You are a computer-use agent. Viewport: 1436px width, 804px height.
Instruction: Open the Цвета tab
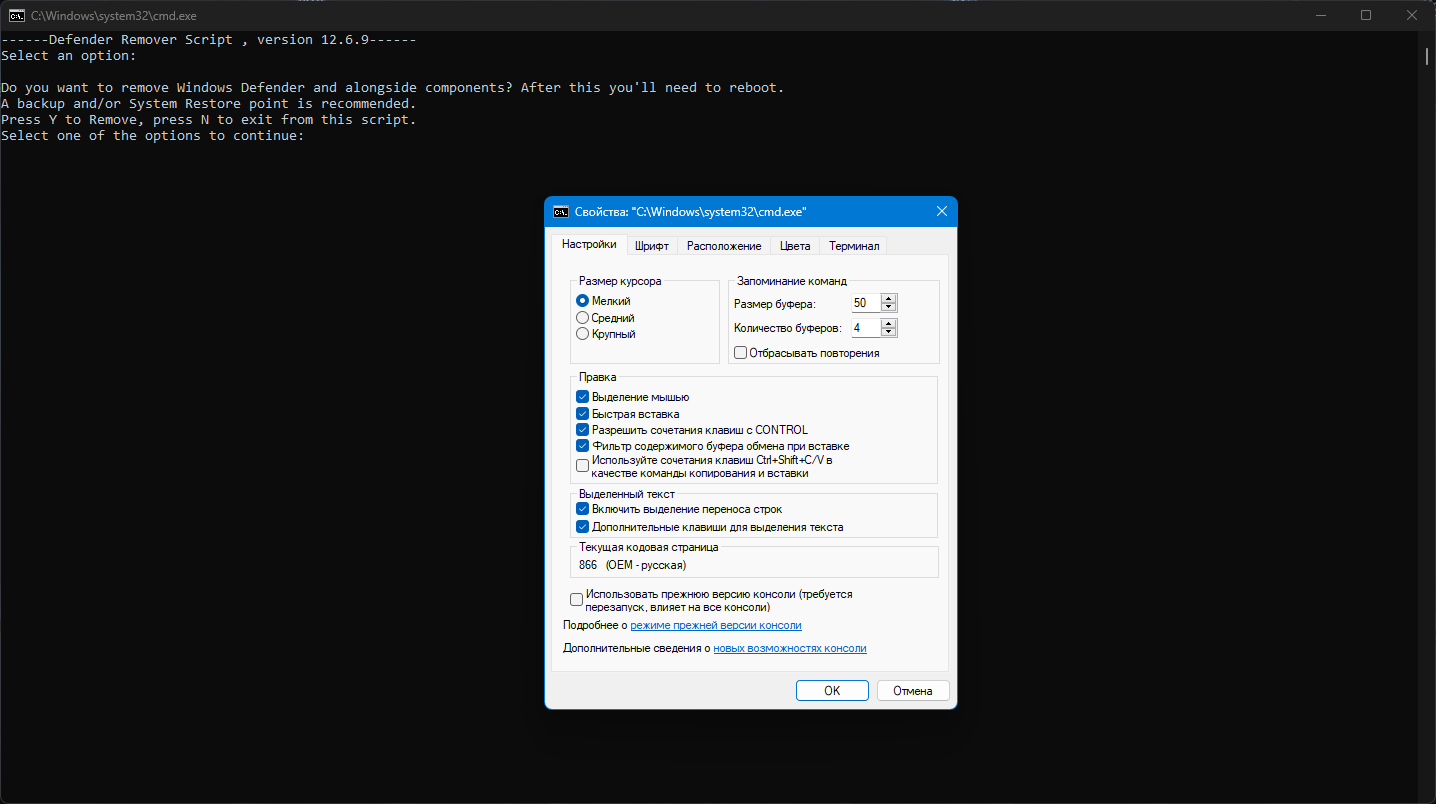(x=795, y=246)
